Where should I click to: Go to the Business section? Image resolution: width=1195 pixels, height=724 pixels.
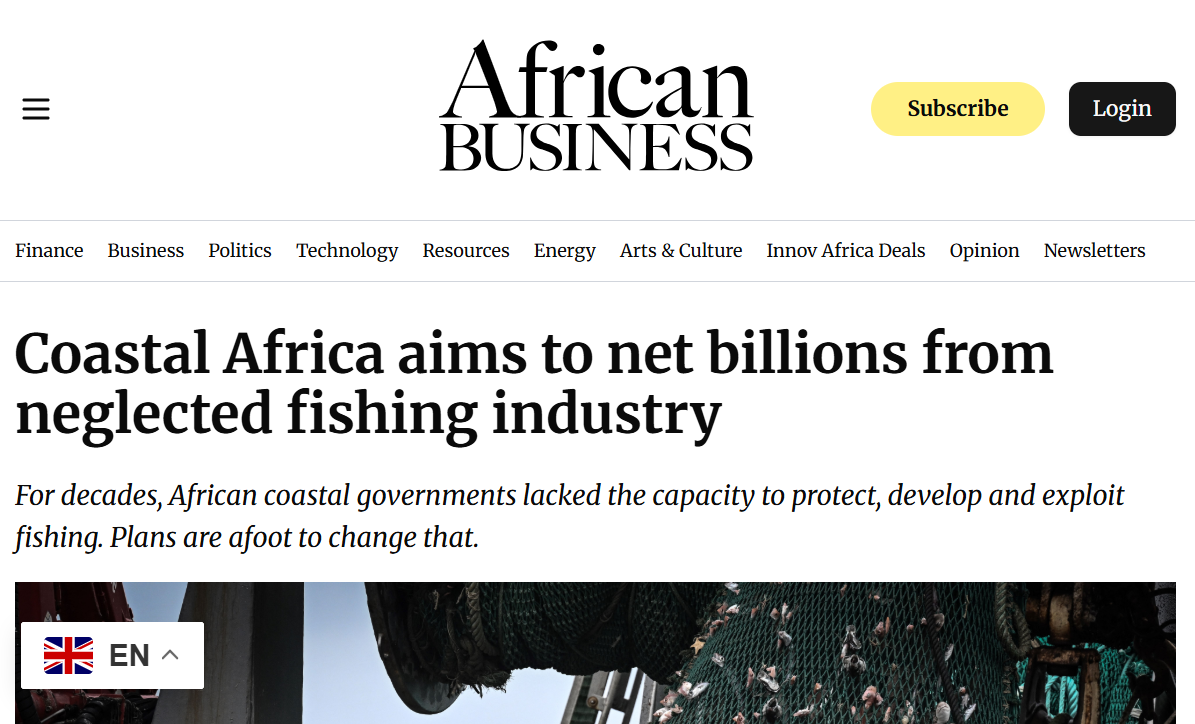tap(146, 251)
